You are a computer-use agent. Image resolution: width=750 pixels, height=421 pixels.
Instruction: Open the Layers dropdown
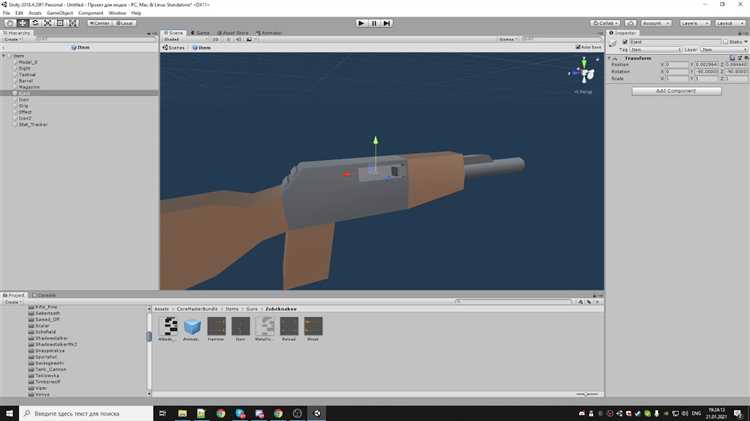(694, 23)
